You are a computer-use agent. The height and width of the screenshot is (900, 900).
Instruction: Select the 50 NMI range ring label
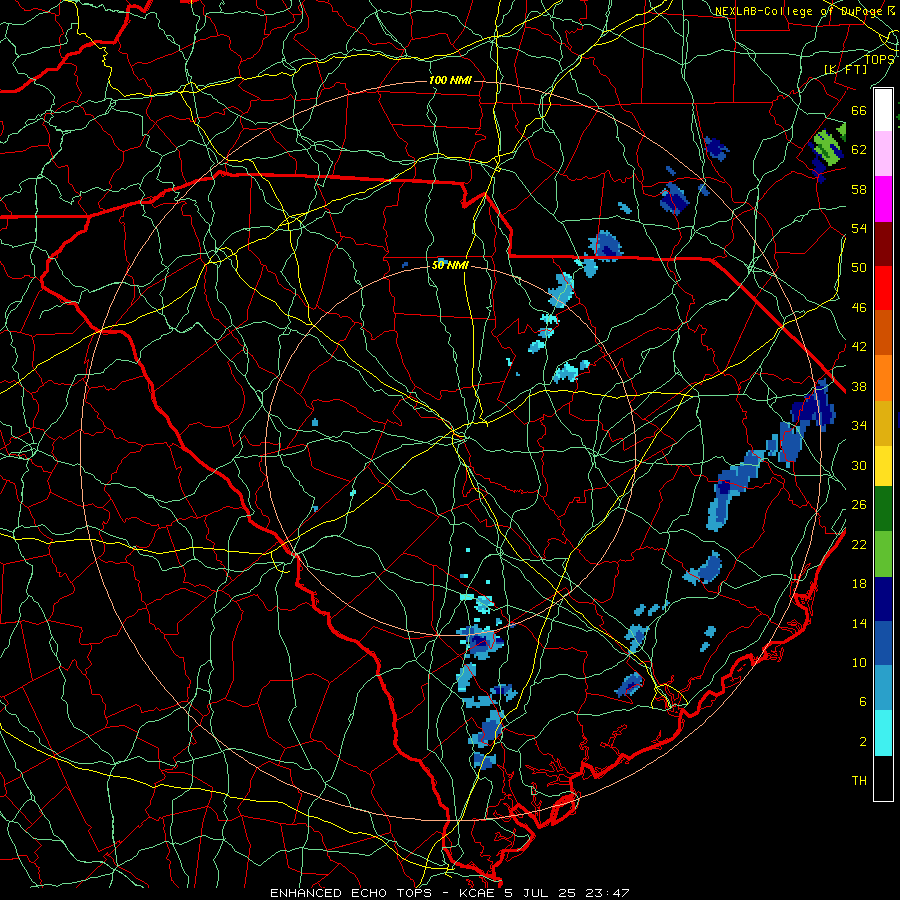point(450,265)
